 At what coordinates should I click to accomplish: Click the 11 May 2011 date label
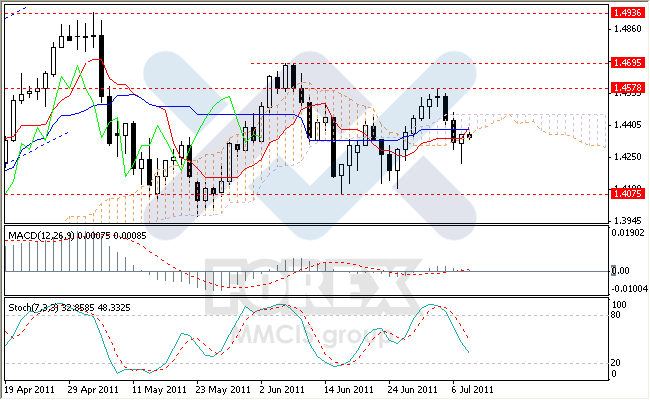tap(159, 390)
